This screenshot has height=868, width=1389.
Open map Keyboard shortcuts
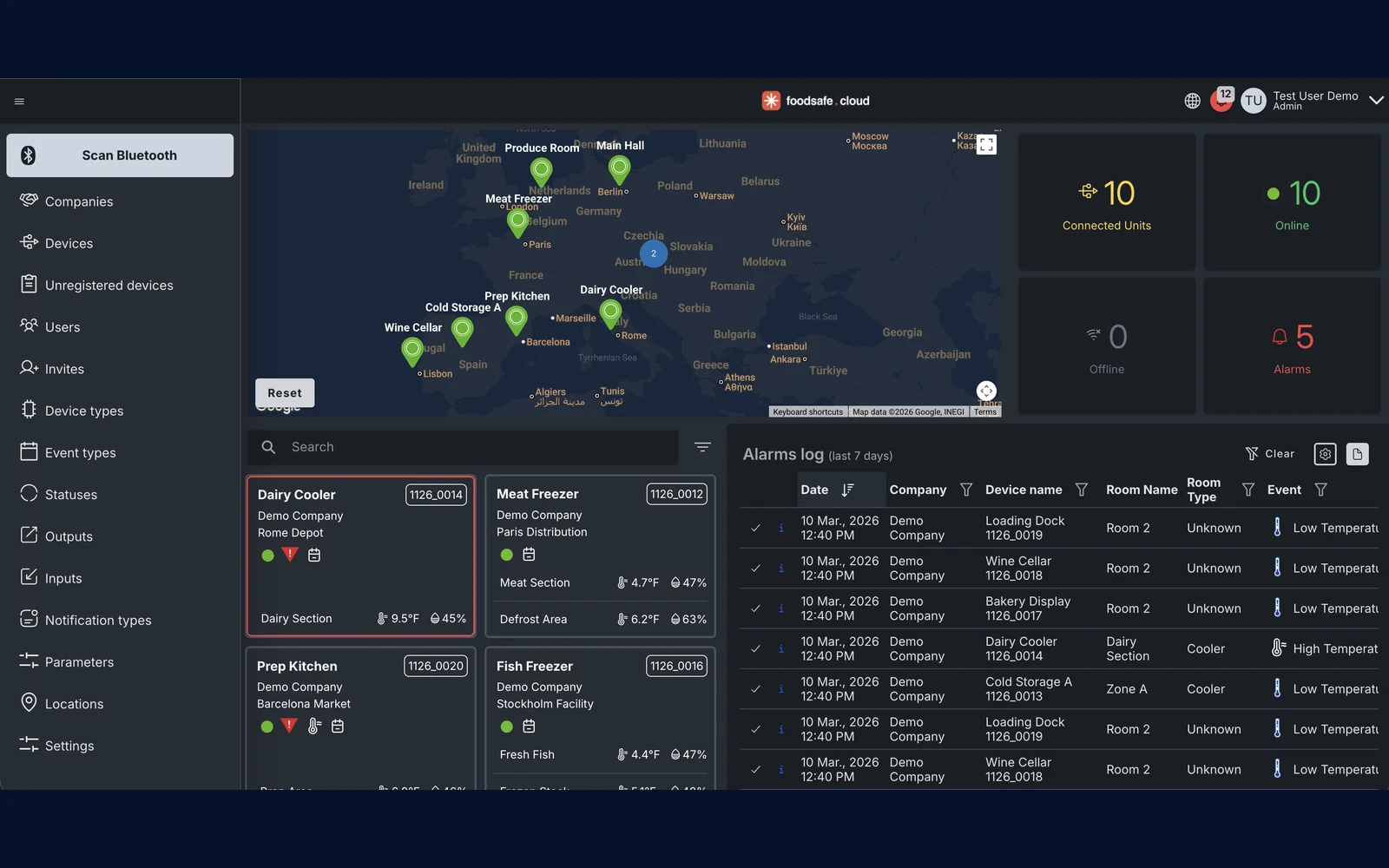(x=807, y=412)
